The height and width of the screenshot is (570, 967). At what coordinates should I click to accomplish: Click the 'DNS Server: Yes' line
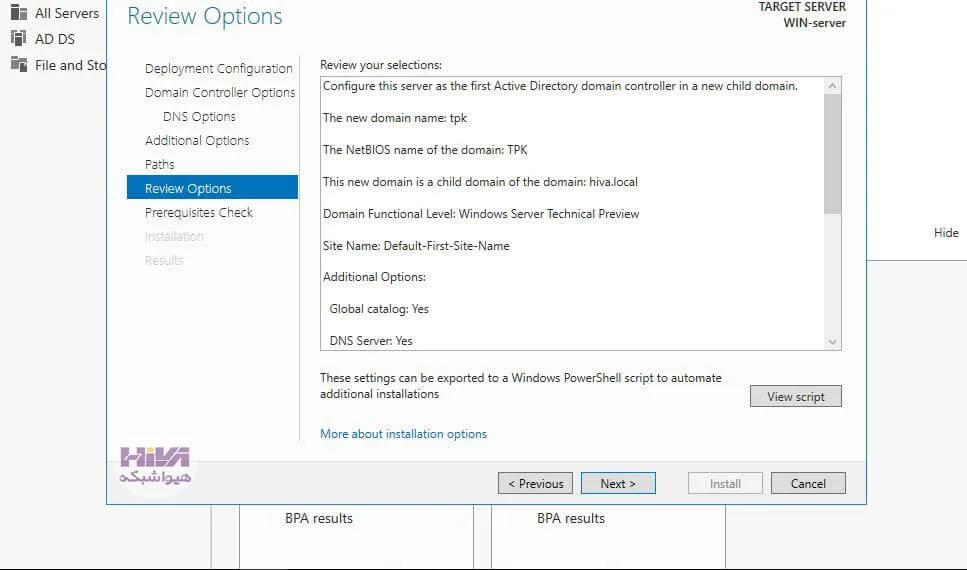371,341
